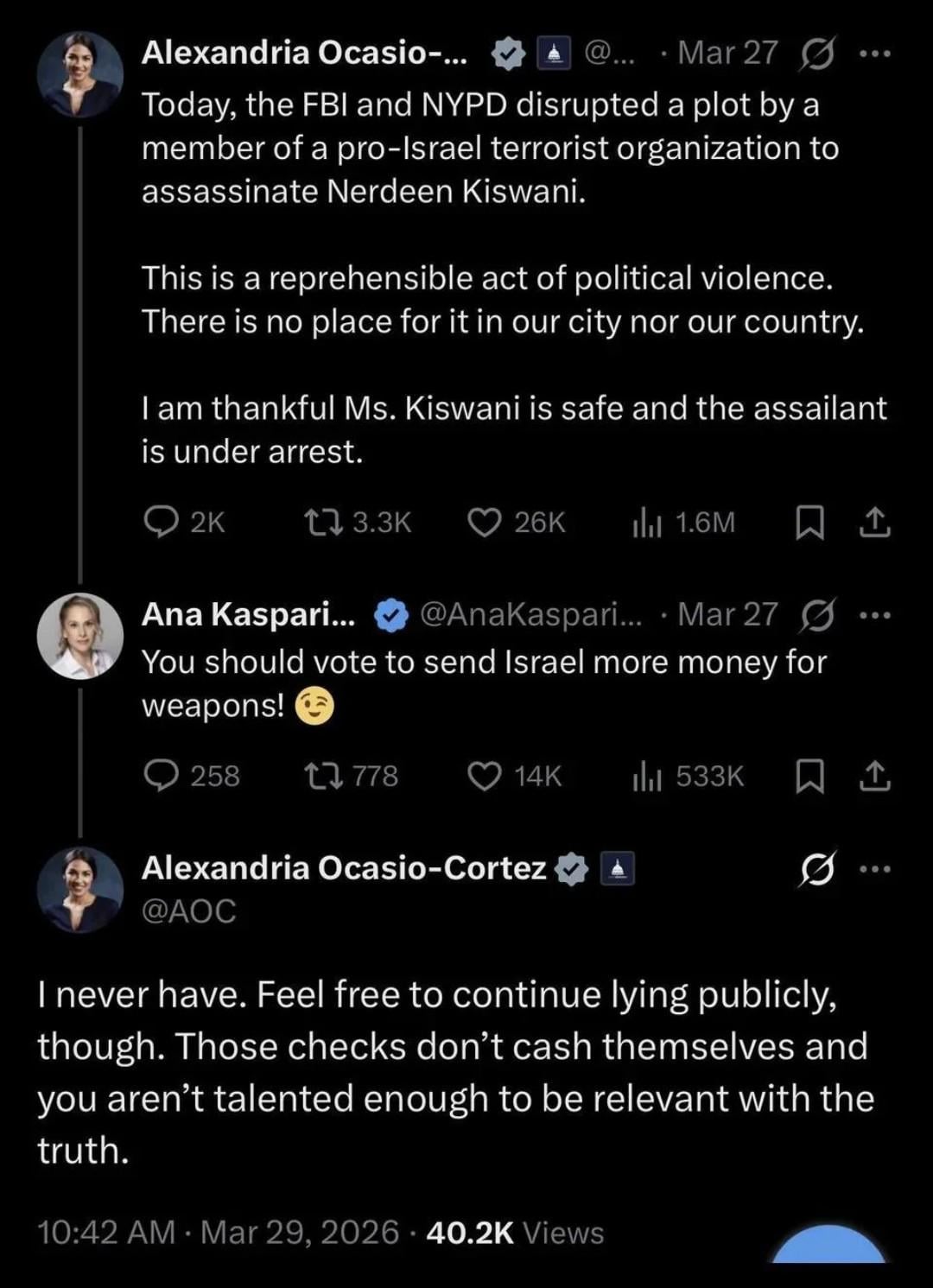Repost the tweet with 3.3K reposts

324,522
